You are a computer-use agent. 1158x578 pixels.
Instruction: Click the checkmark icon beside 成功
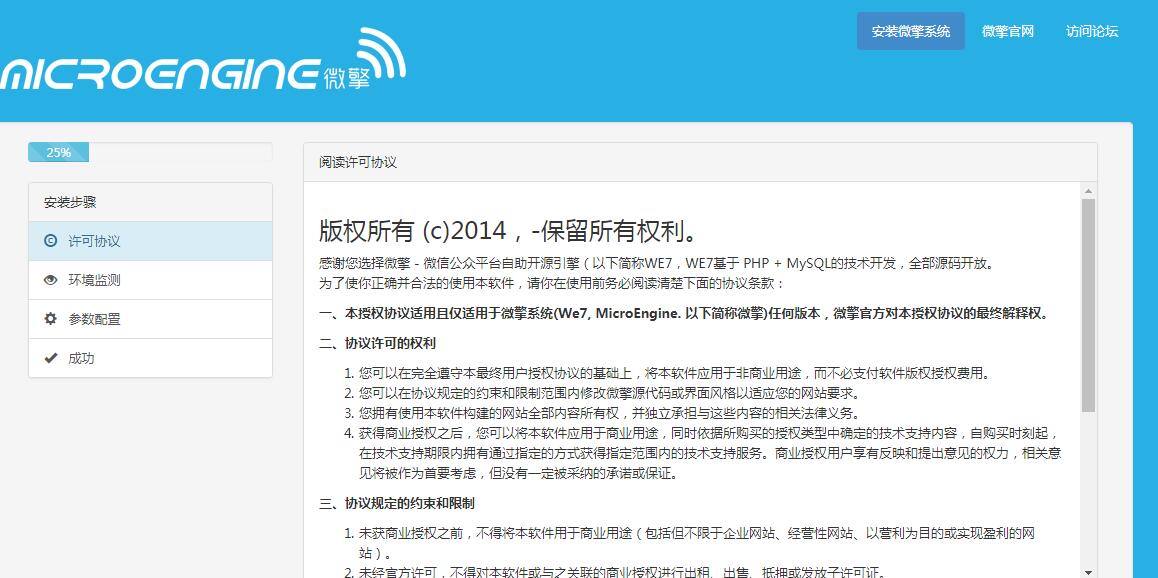[50, 357]
